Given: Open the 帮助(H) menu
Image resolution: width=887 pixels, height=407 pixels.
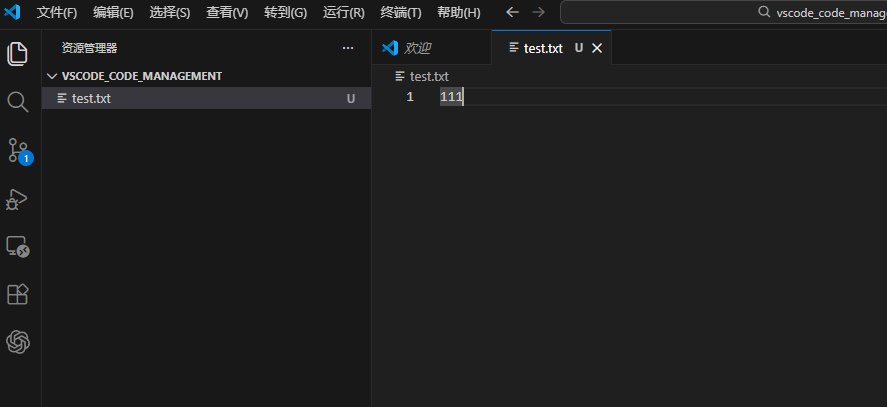Looking at the screenshot, I should pyautogui.click(x=459, y=12).
